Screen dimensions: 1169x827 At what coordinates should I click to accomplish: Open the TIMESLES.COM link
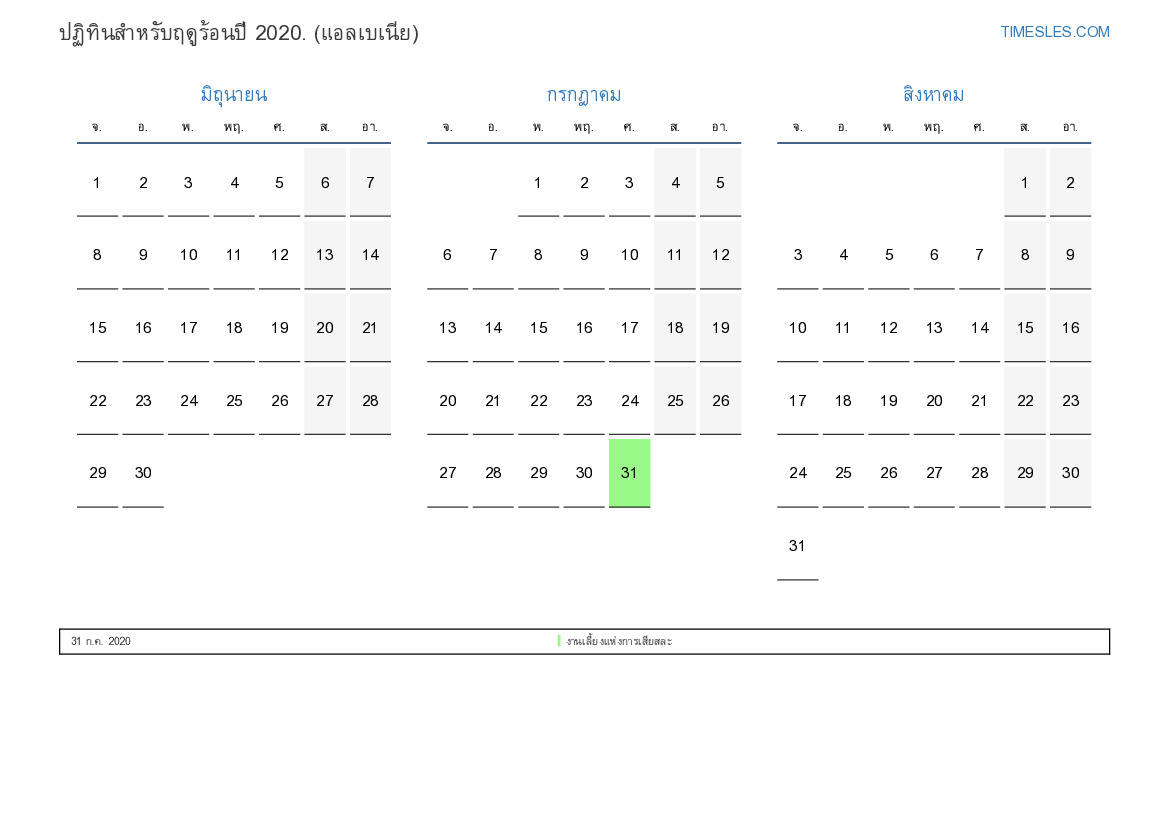(1054, 32)
